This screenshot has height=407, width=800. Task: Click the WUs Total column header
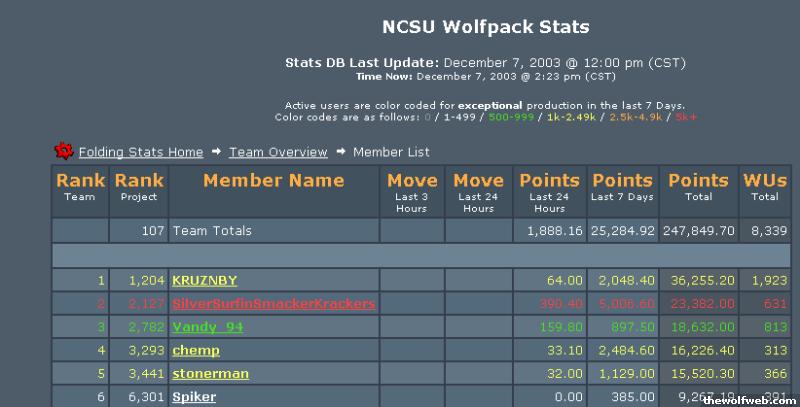765,187
